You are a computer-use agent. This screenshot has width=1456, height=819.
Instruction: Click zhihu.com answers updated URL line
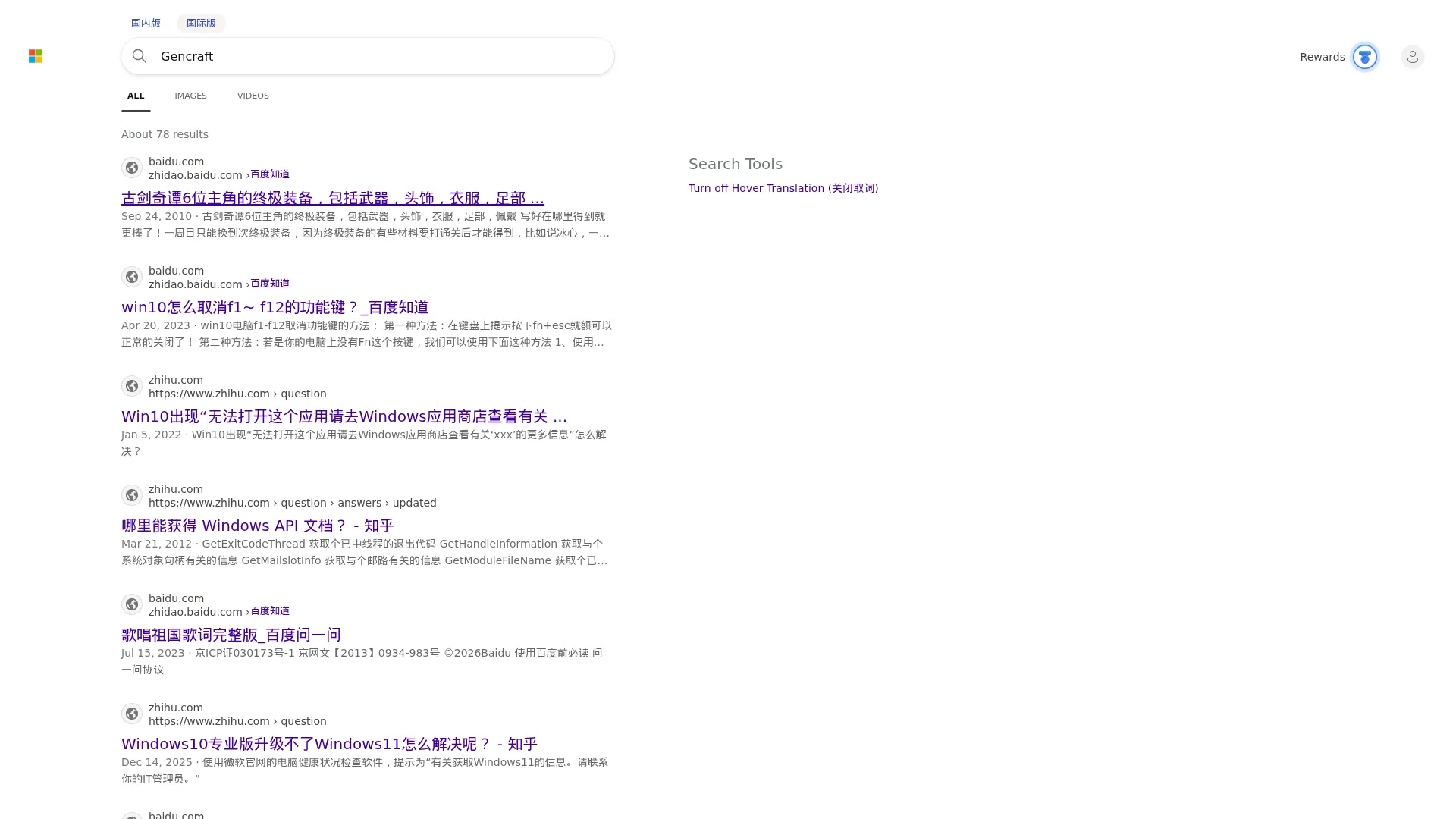click(x=293, y=503)
